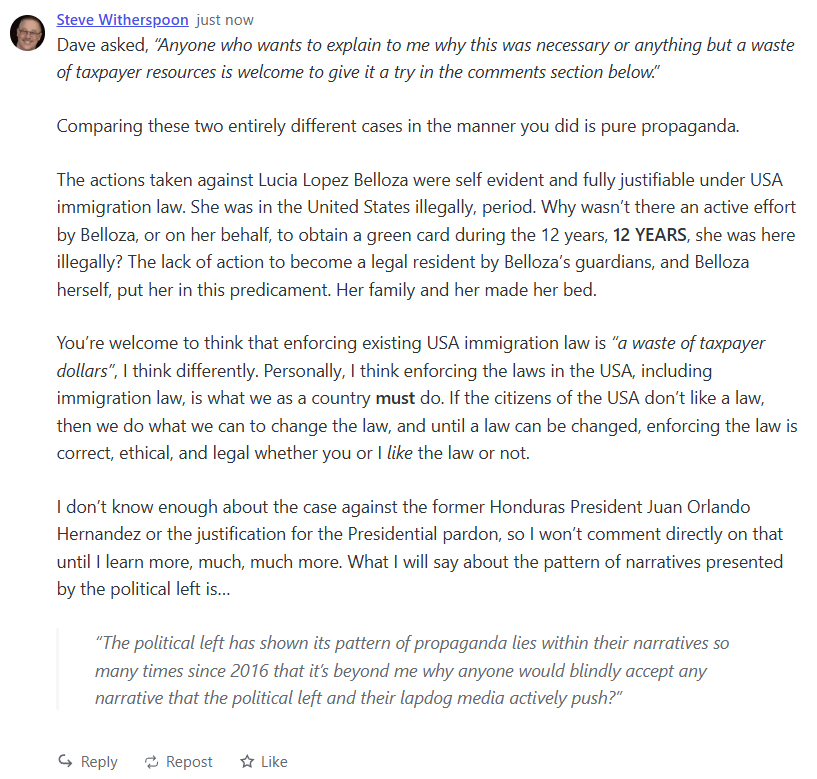Click the Repost text label
Viewport: 817px width, 779px height.
[x=189, y=762]
